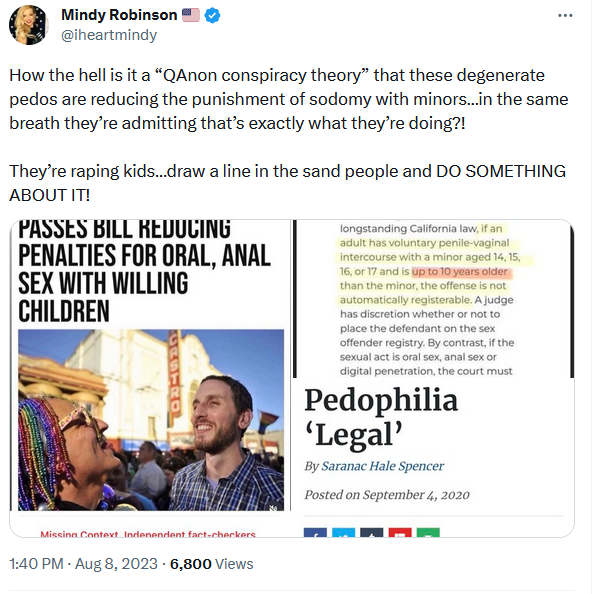
Task: Click the red Flipboard share square
Action: click(400, 532)
